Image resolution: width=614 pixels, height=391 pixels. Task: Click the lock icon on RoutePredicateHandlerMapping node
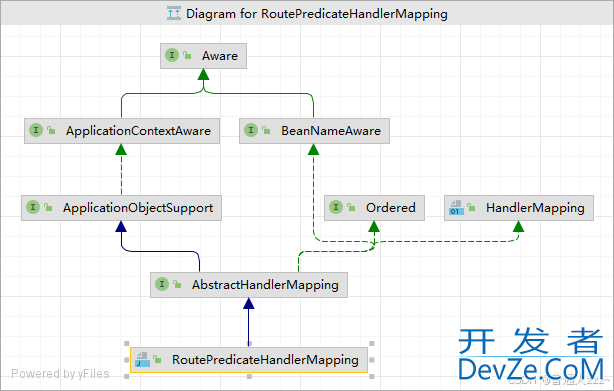pos(157,359)
